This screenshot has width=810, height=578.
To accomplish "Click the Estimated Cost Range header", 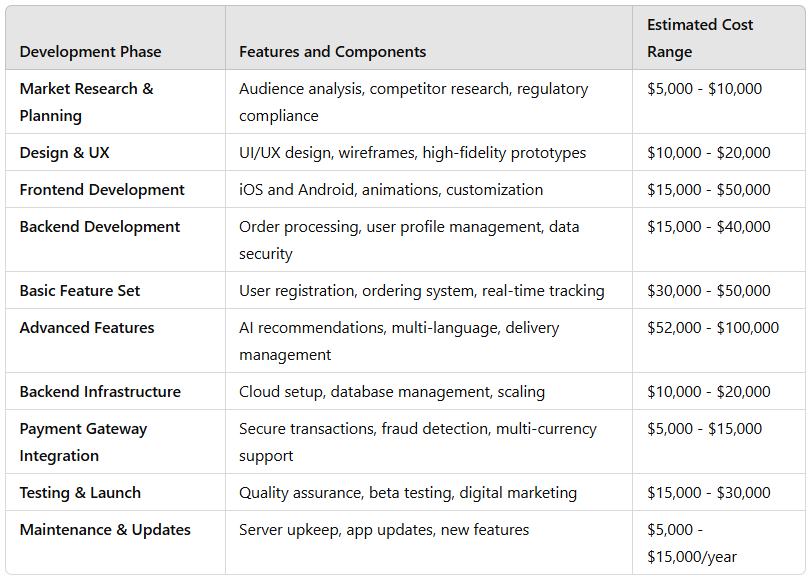I will 700,38.
